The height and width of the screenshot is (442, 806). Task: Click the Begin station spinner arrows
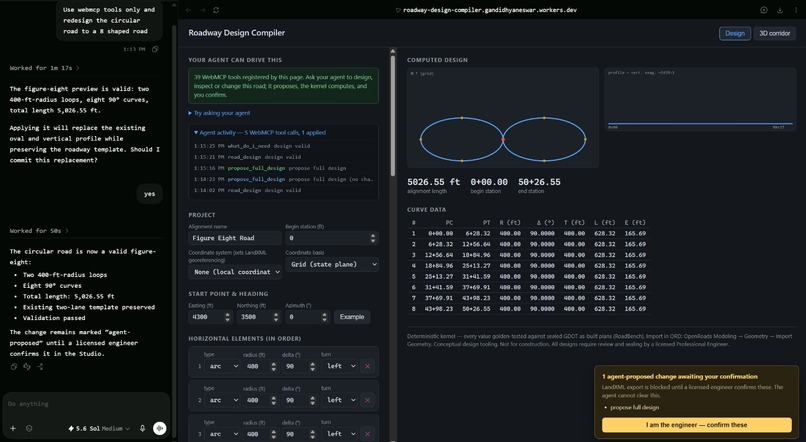pos(373,238)
